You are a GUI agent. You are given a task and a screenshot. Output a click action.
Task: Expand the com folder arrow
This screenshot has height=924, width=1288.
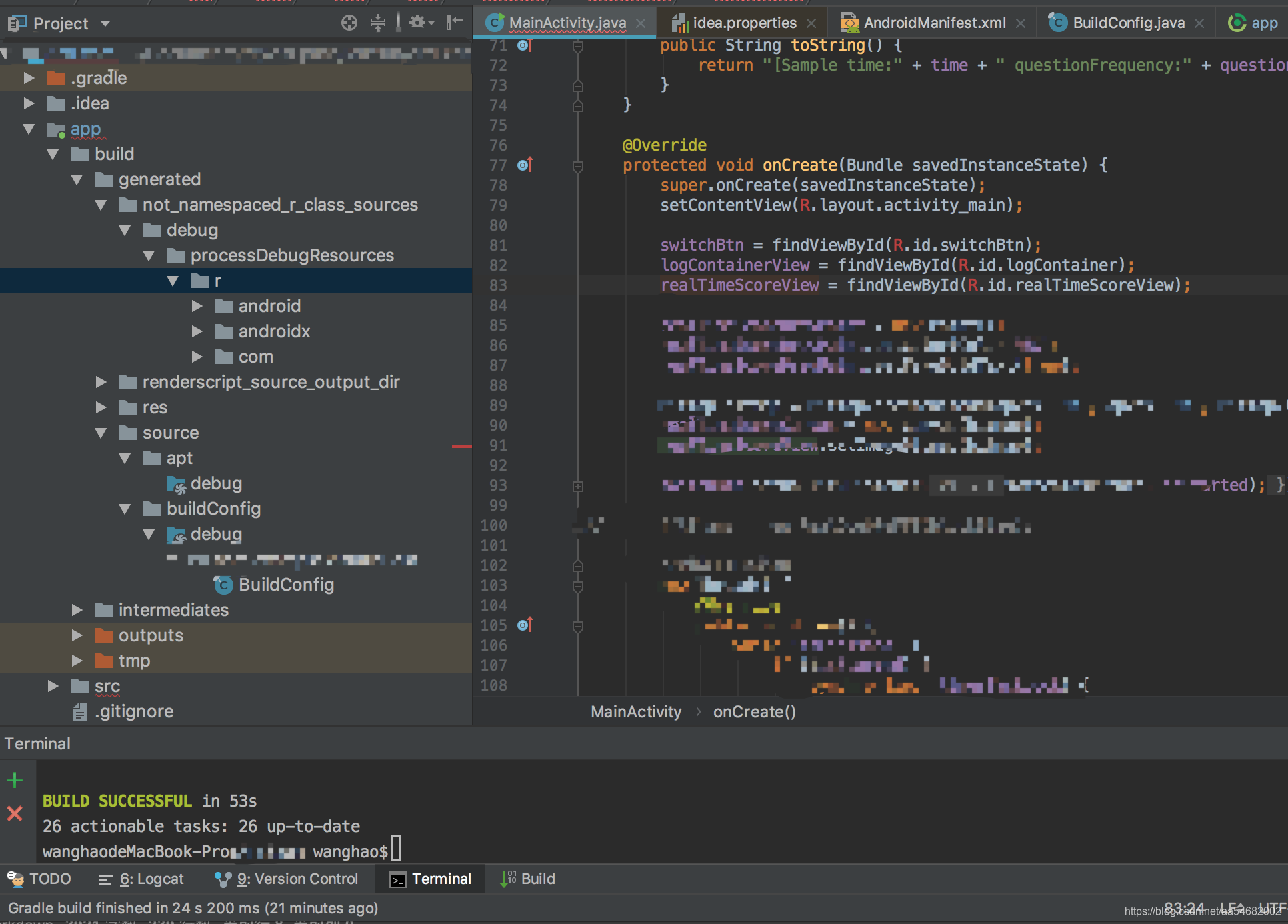[x=197, y=357]
